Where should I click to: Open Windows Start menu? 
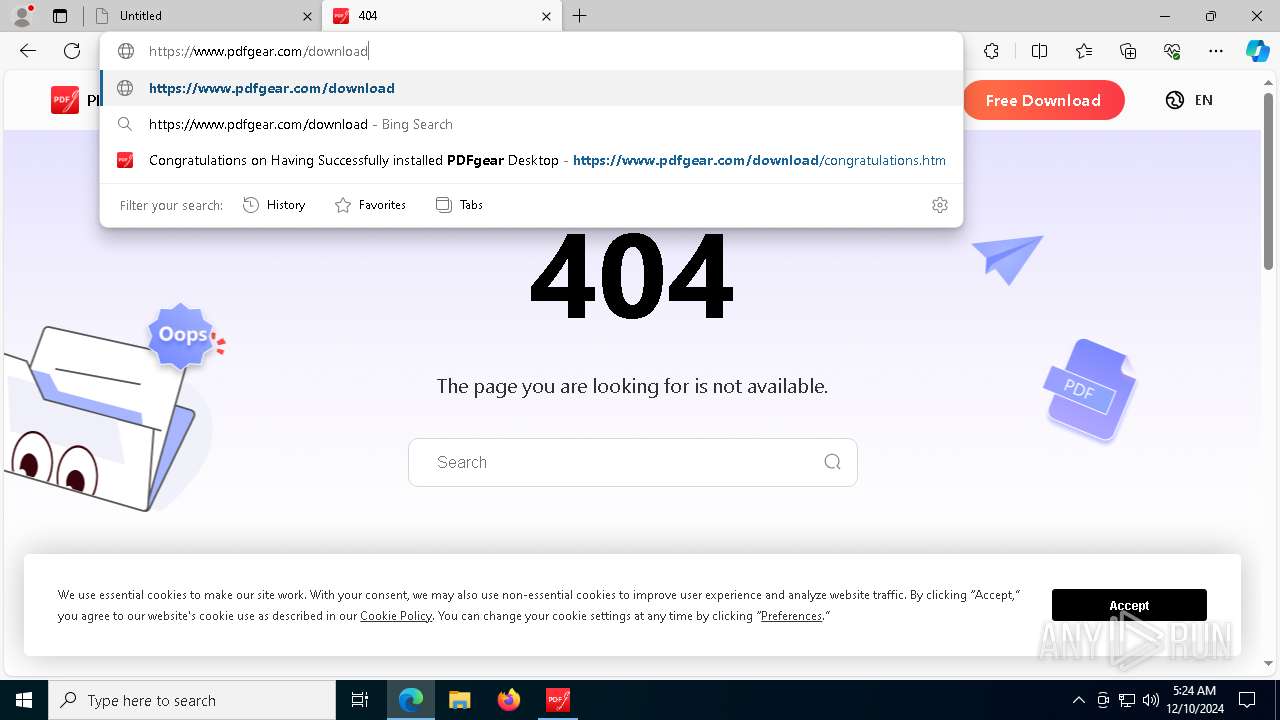(x=24, y=700)
